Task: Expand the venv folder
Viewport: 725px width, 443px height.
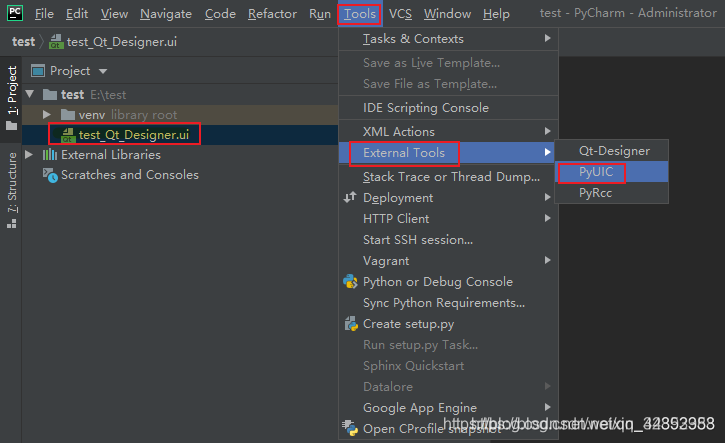Action: coord(46,114)
